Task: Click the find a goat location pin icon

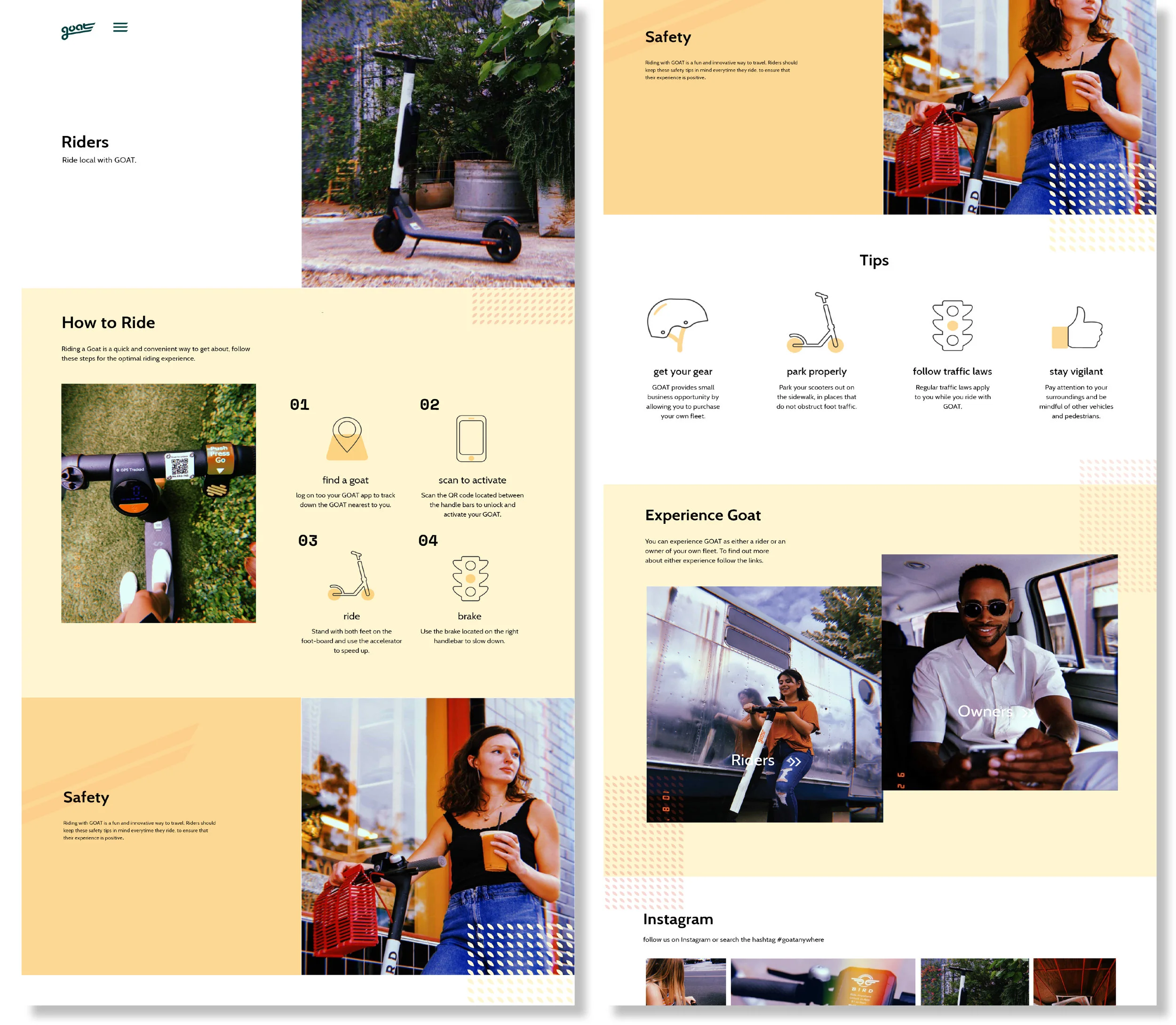Action: pos(347,439)
